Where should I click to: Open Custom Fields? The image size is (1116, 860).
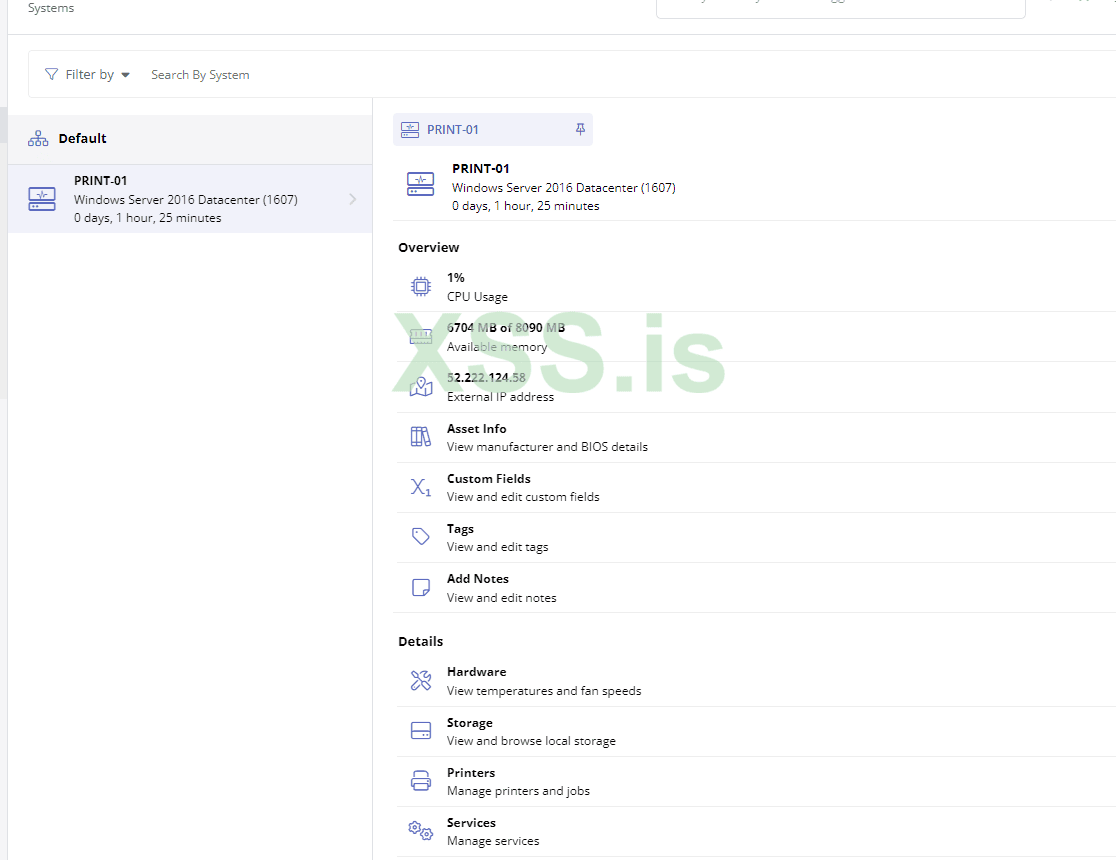(x=756, y=488)
